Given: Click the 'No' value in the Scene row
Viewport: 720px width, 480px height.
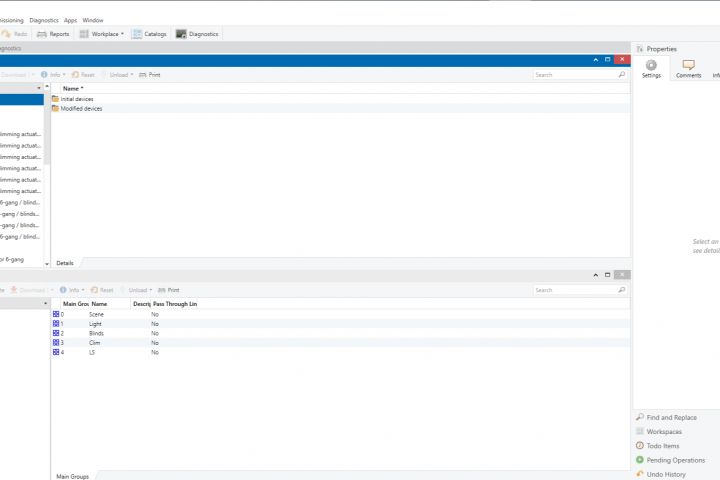Looking at the screenshot, I should coord(155,314).
